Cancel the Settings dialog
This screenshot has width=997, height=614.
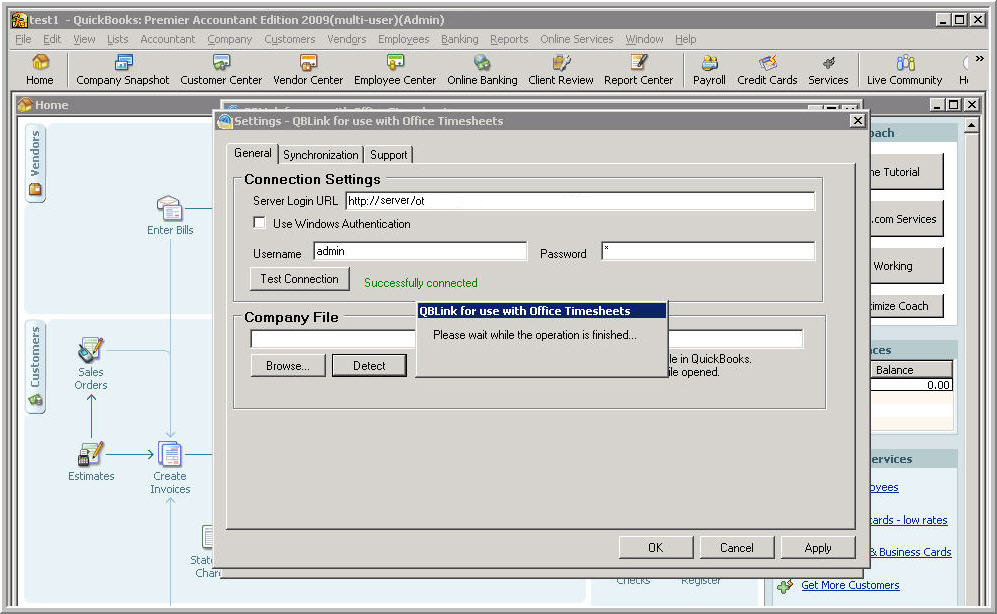(x=736, y=547)
